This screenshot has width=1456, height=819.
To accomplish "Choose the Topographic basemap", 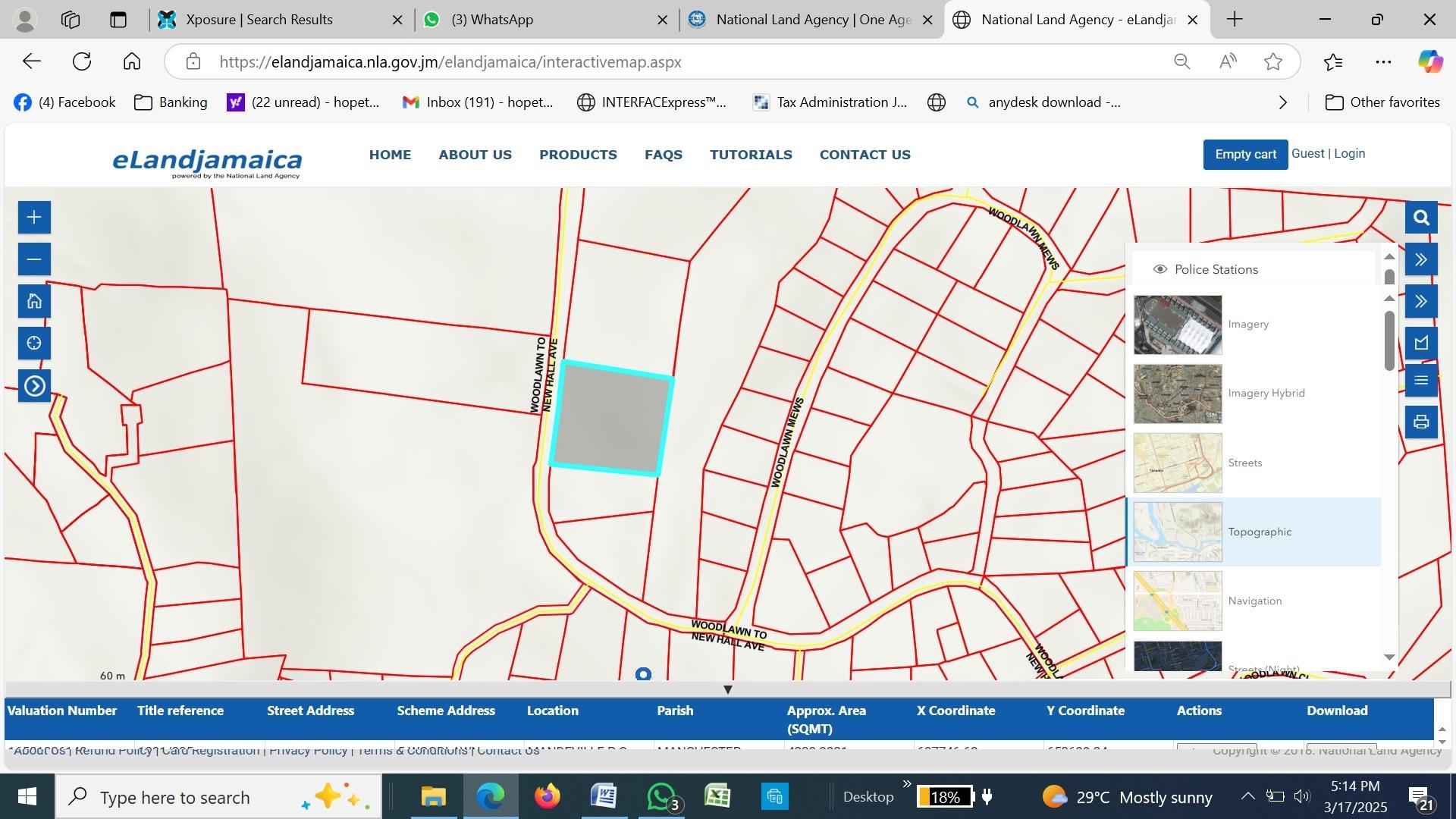I will [1178, 532].
